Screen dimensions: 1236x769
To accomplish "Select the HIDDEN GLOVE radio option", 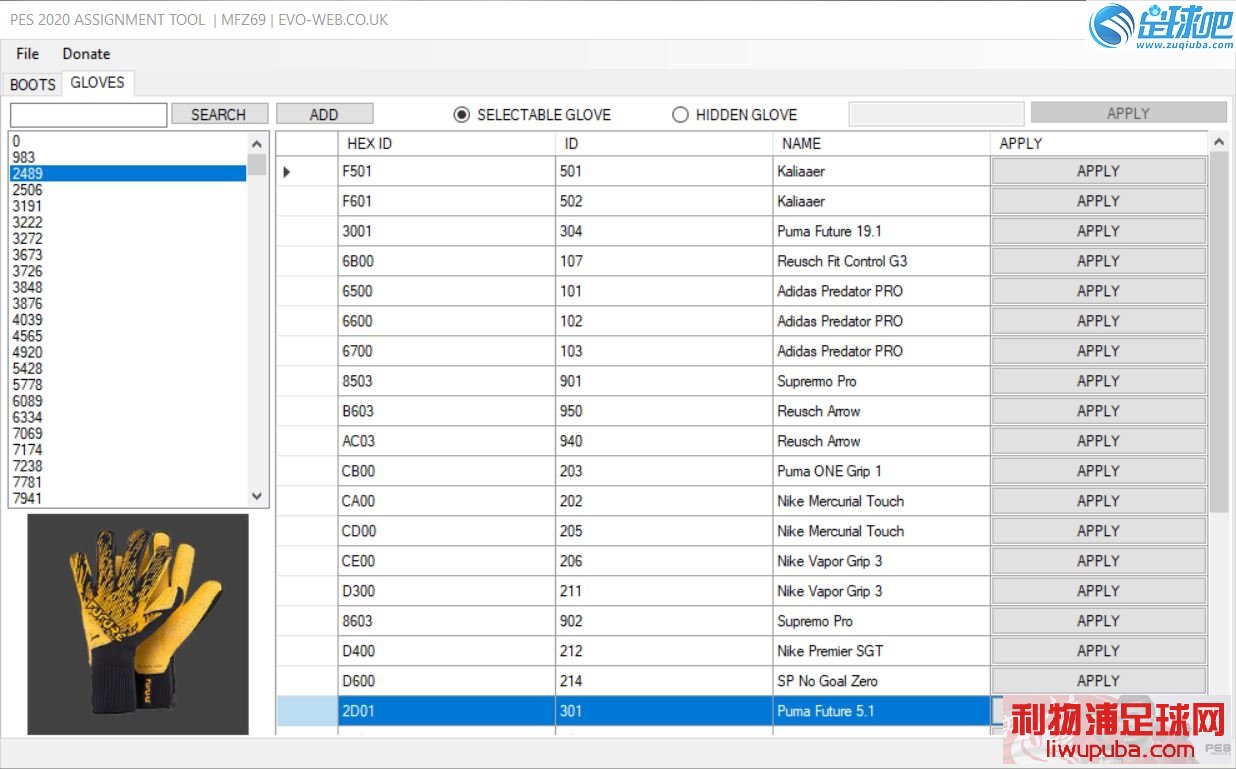I will tap(735, 115).
